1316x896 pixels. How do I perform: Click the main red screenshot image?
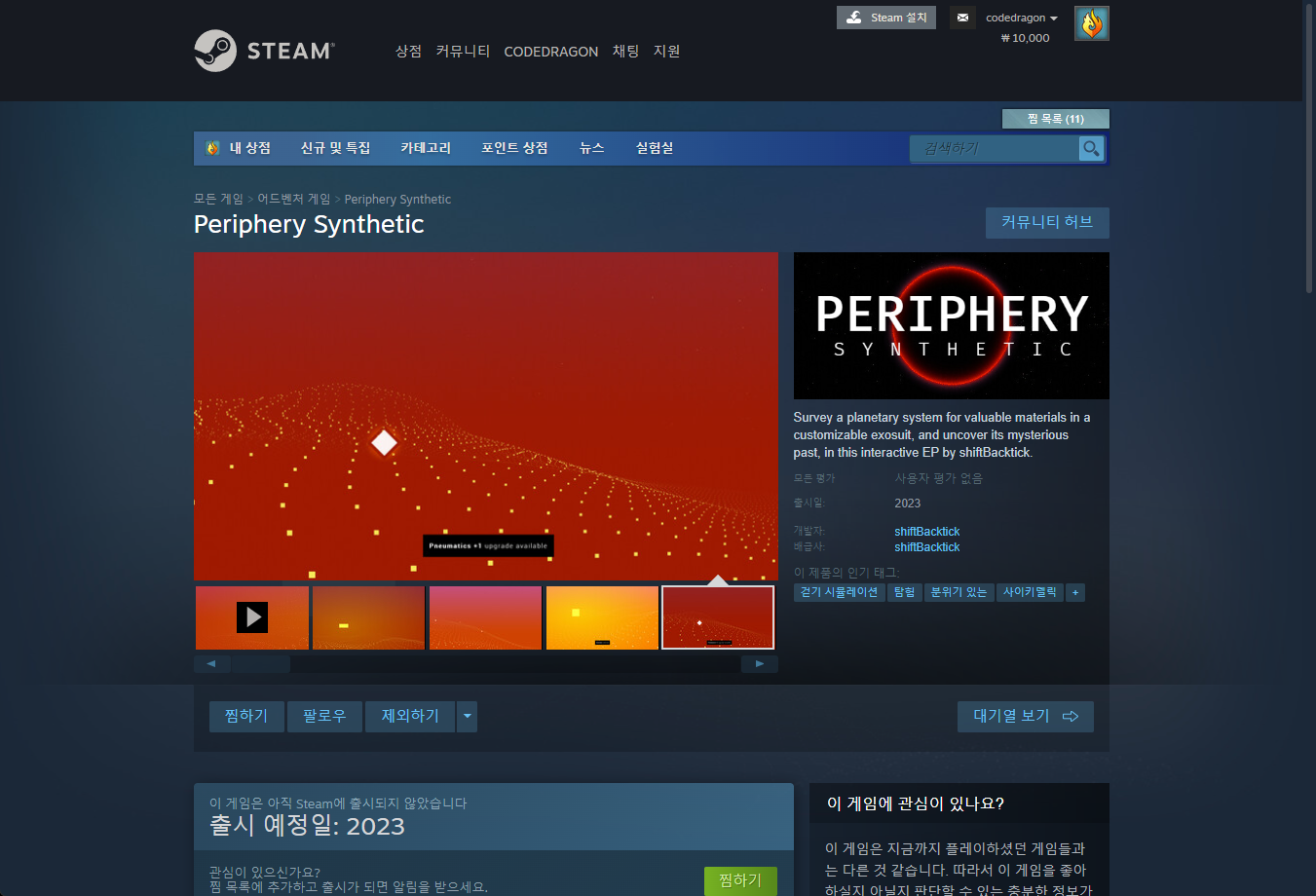pos(486,417)
